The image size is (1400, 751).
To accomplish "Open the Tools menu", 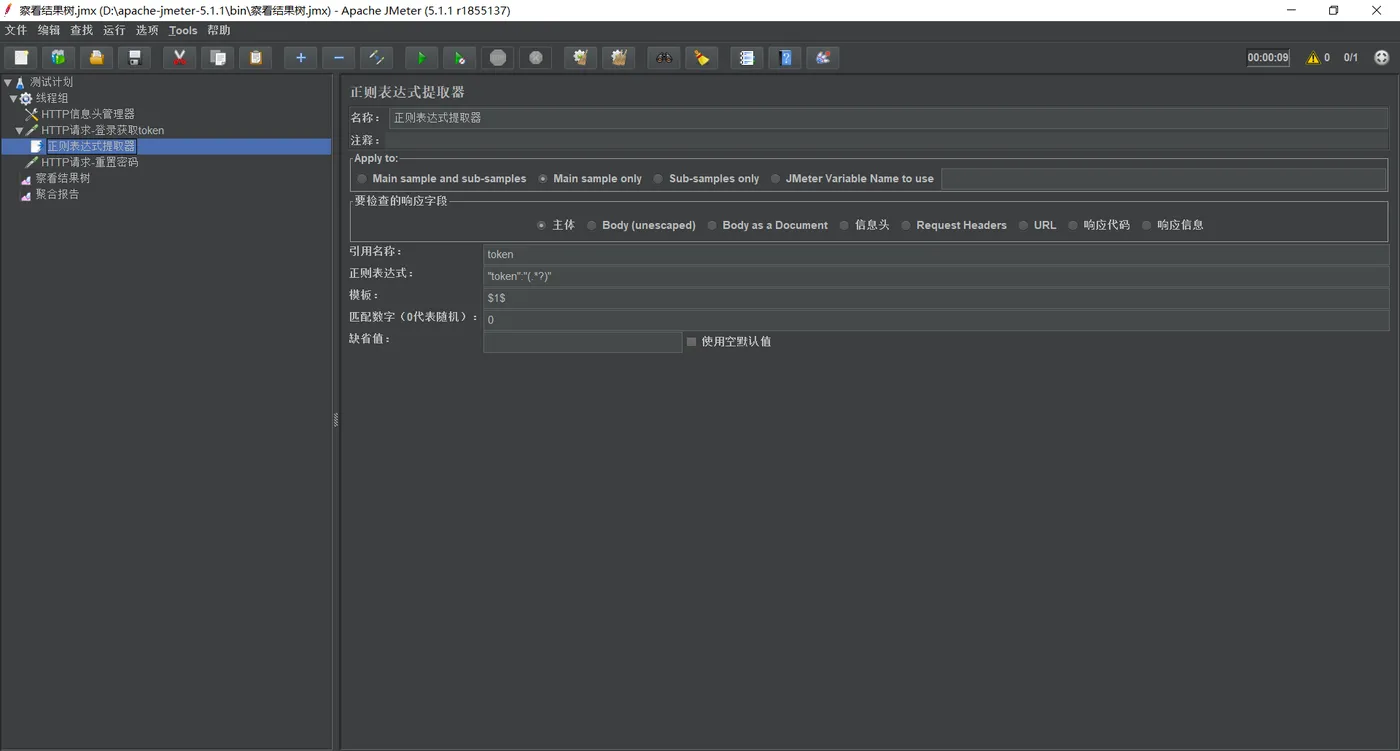I will pos(183,31).
